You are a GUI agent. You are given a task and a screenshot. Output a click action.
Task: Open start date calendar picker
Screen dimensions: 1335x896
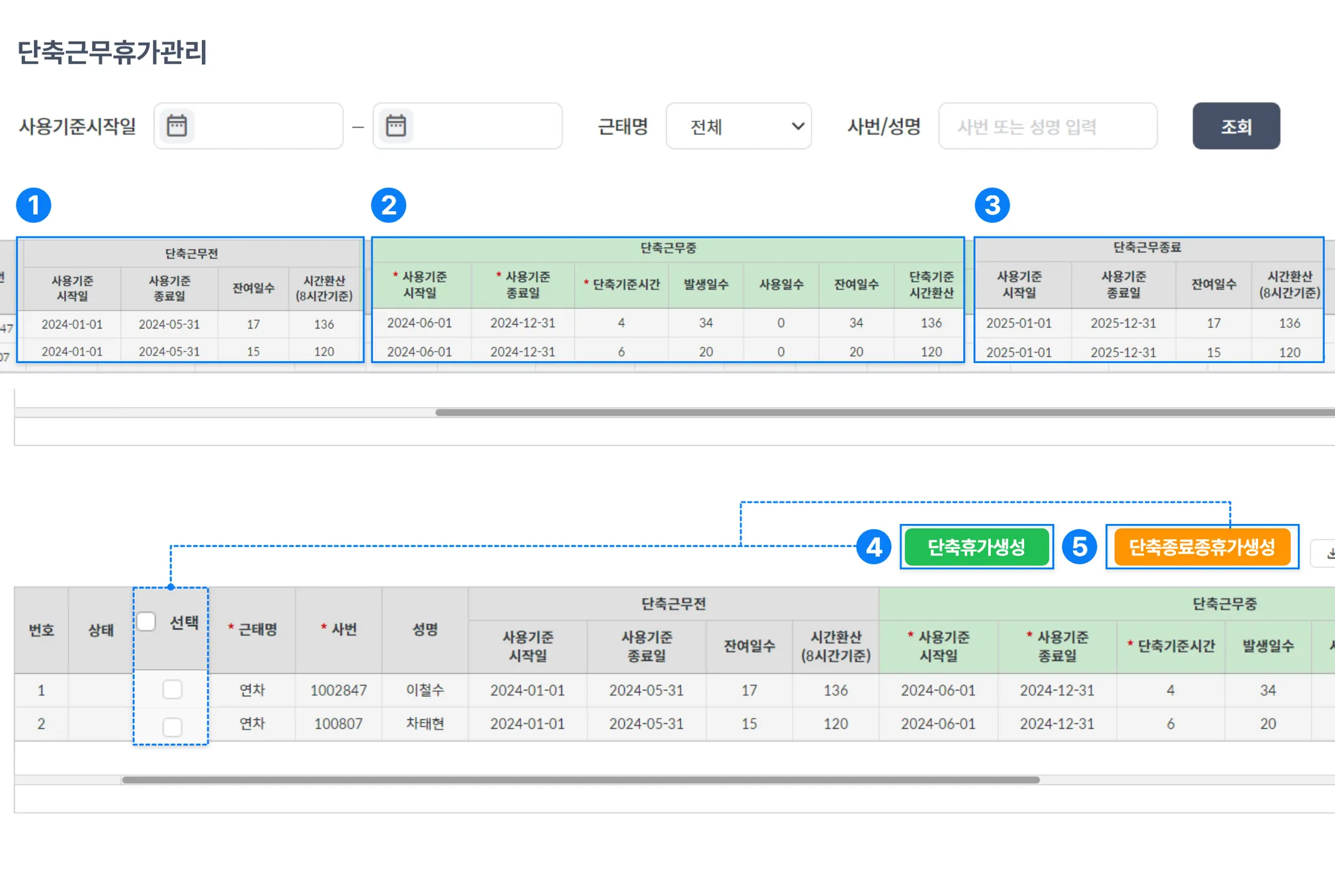point(177,126)
